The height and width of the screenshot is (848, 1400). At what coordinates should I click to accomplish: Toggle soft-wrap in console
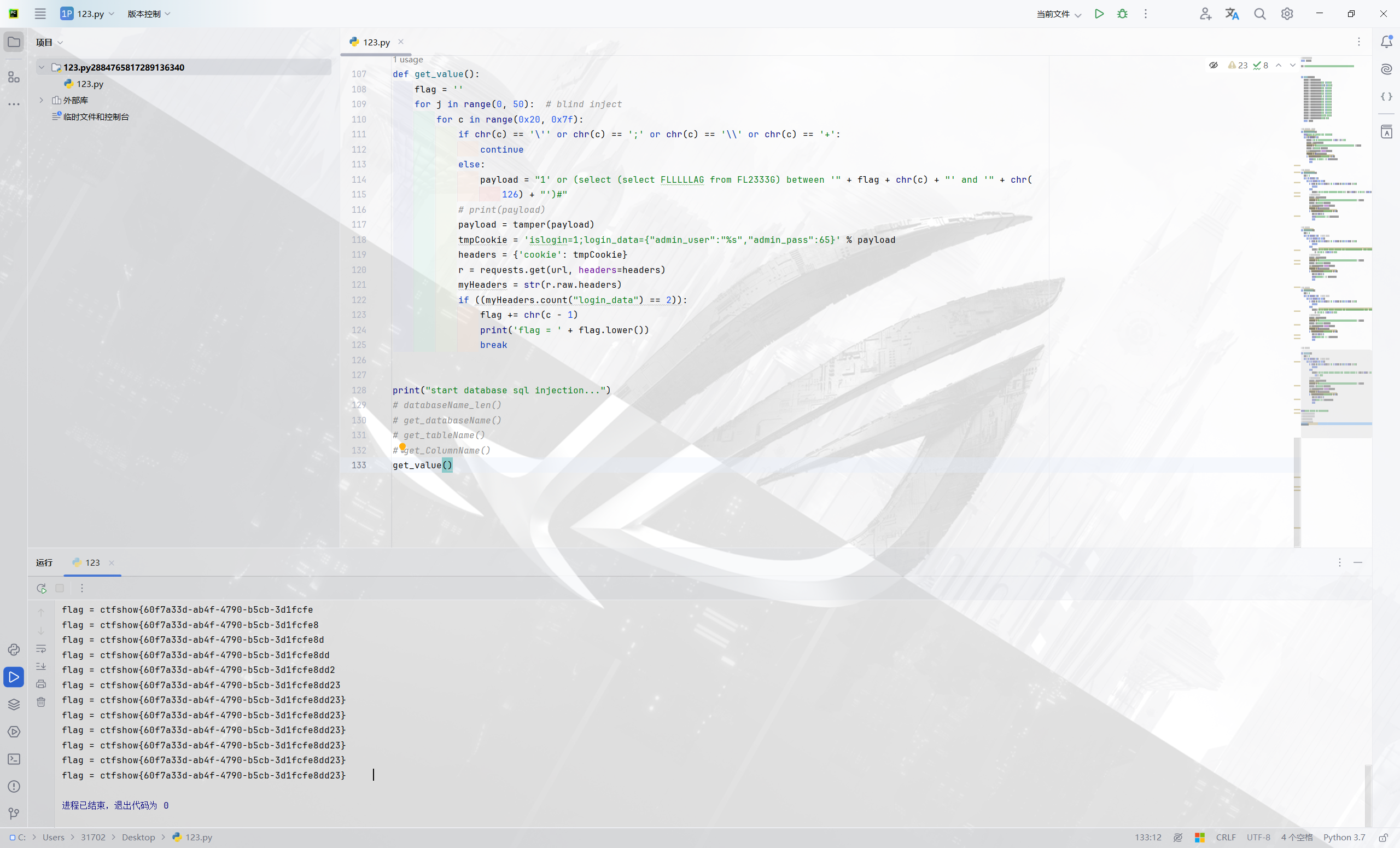[41, 648]
